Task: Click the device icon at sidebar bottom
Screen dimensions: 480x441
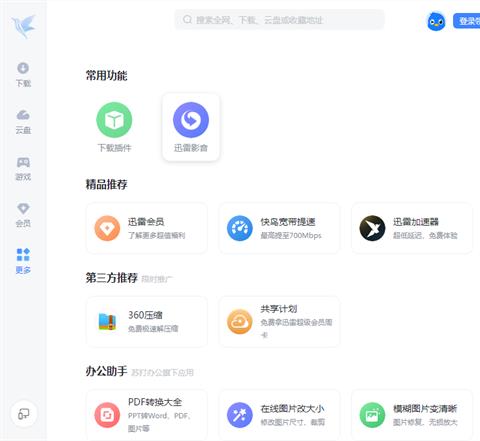Action: [x=23, y=414]
